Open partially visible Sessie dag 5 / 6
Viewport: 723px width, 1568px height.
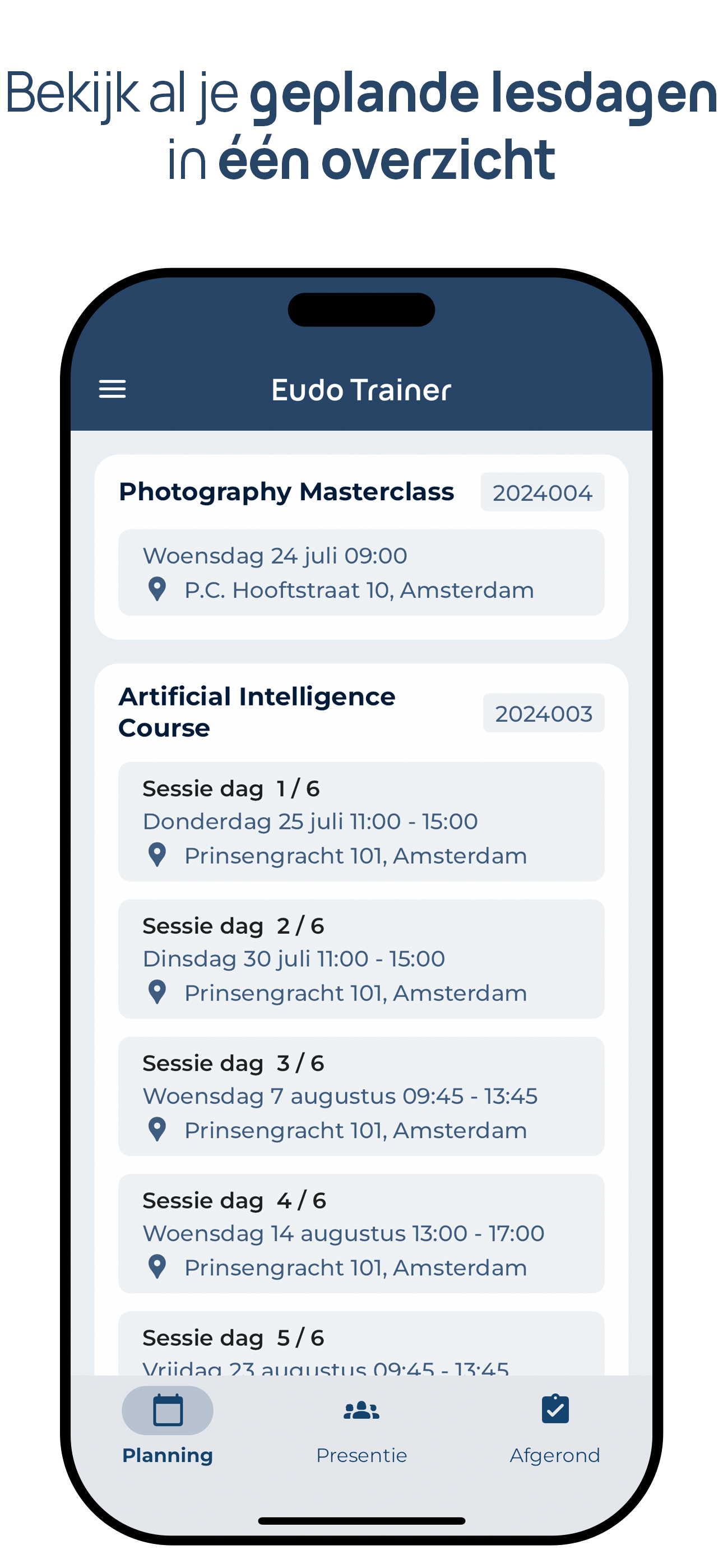coord(361,1345)
